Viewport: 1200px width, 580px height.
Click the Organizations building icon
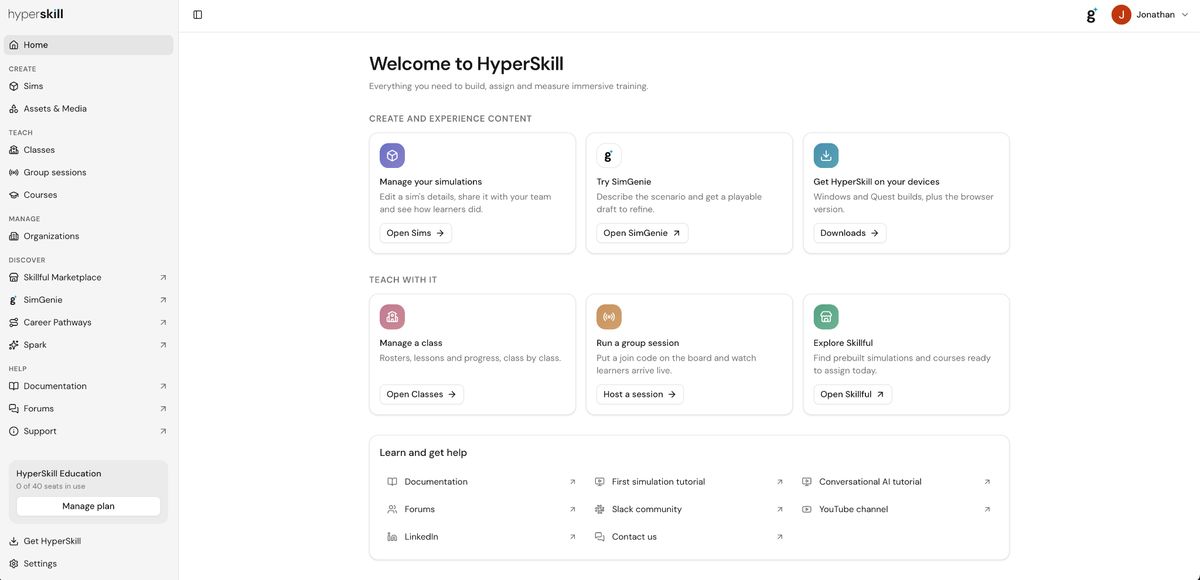(x=14, y=236)
